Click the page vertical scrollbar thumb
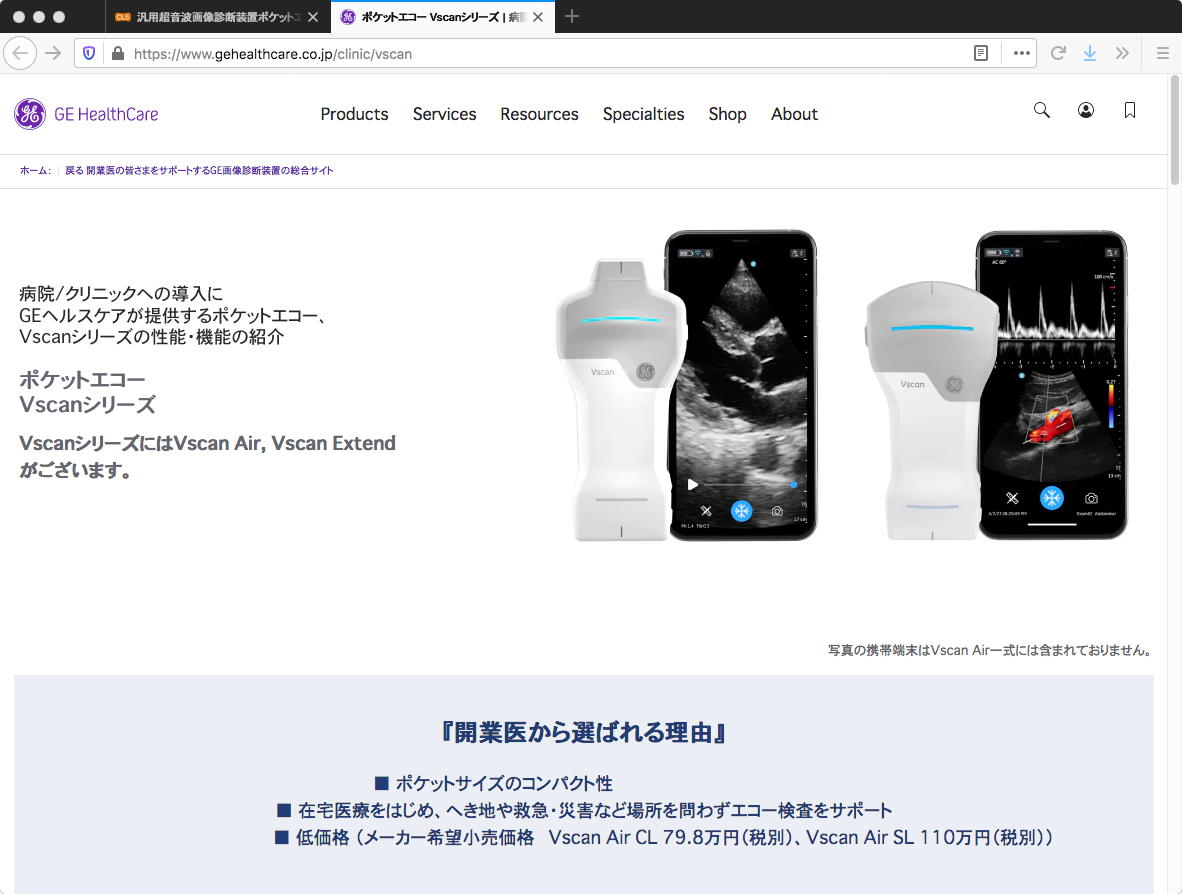The width and height of the screenshot is (1182, 894). click(x=1174, y=129)
